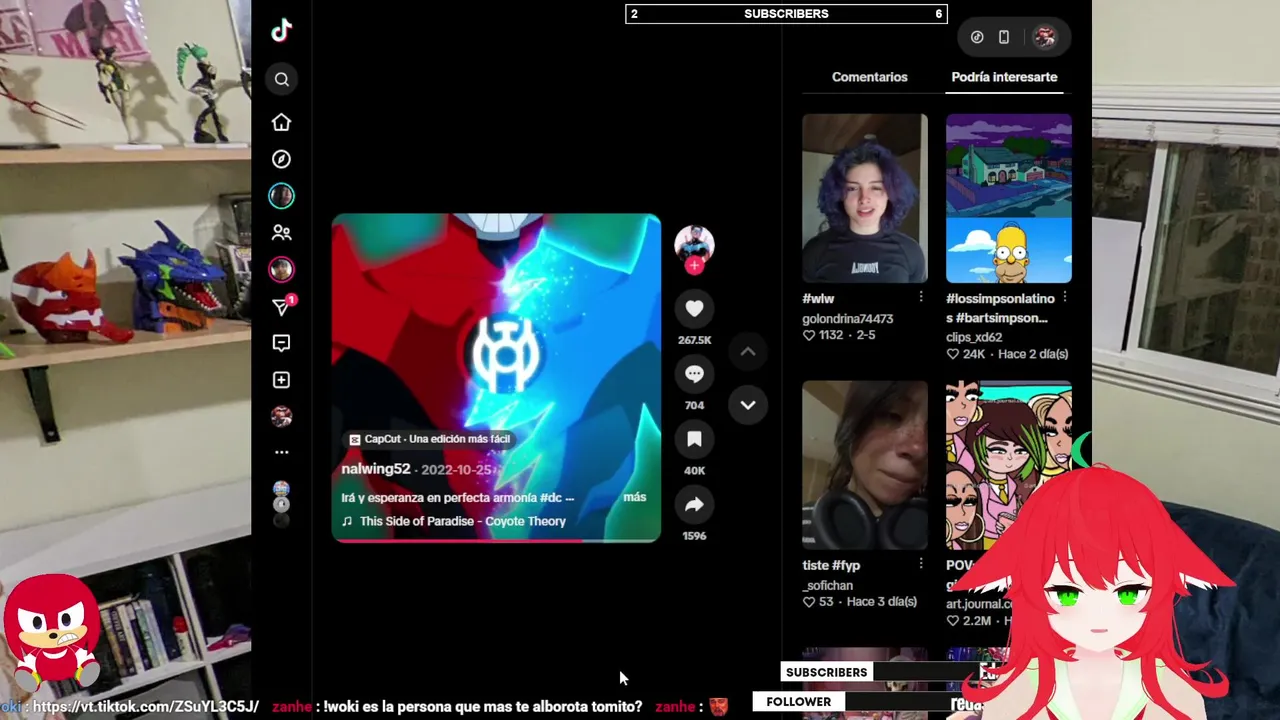Click the '#wlw' caption text
1280x720 pixels.
818,299
